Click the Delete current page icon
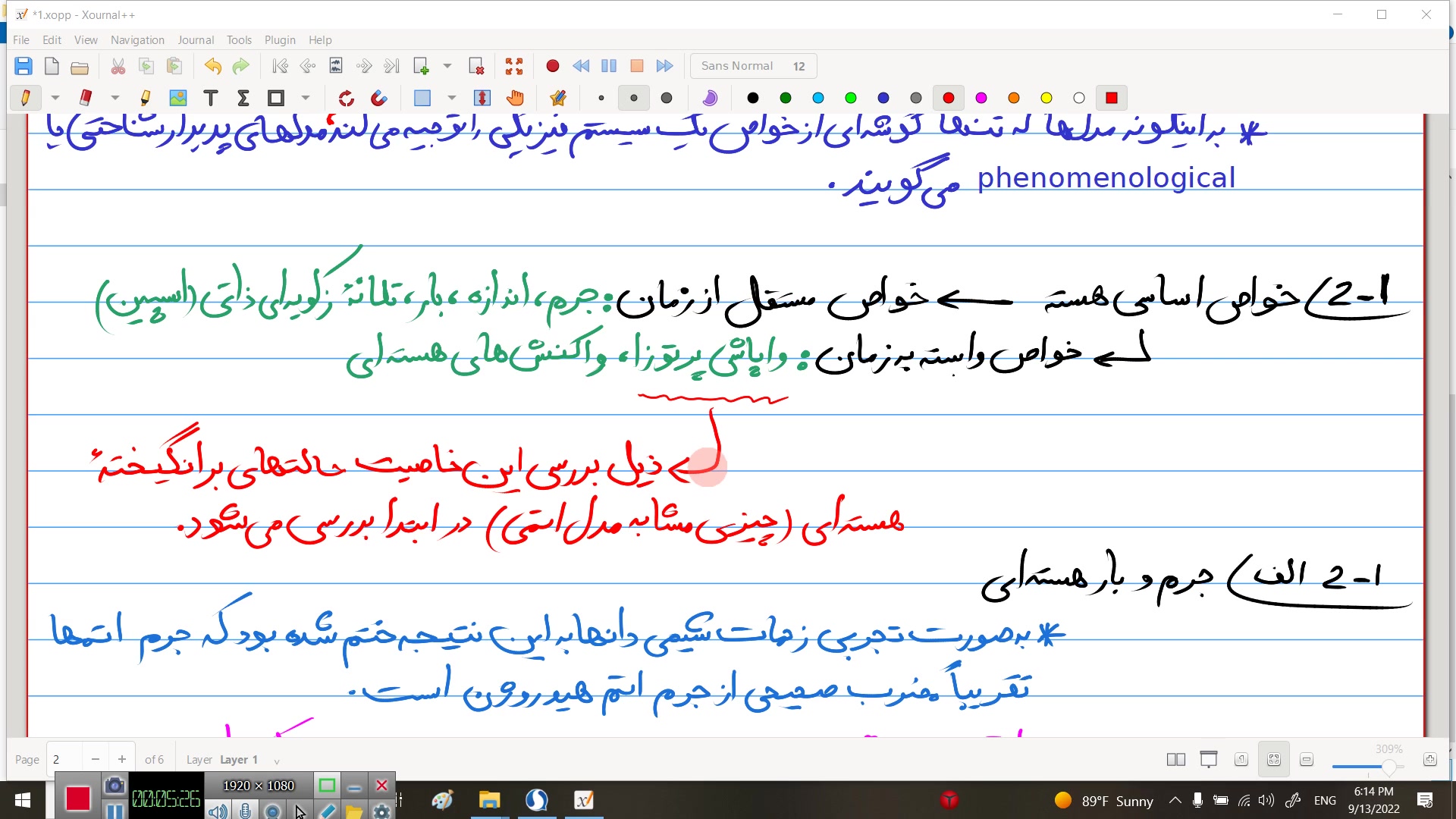 point(476,66)
